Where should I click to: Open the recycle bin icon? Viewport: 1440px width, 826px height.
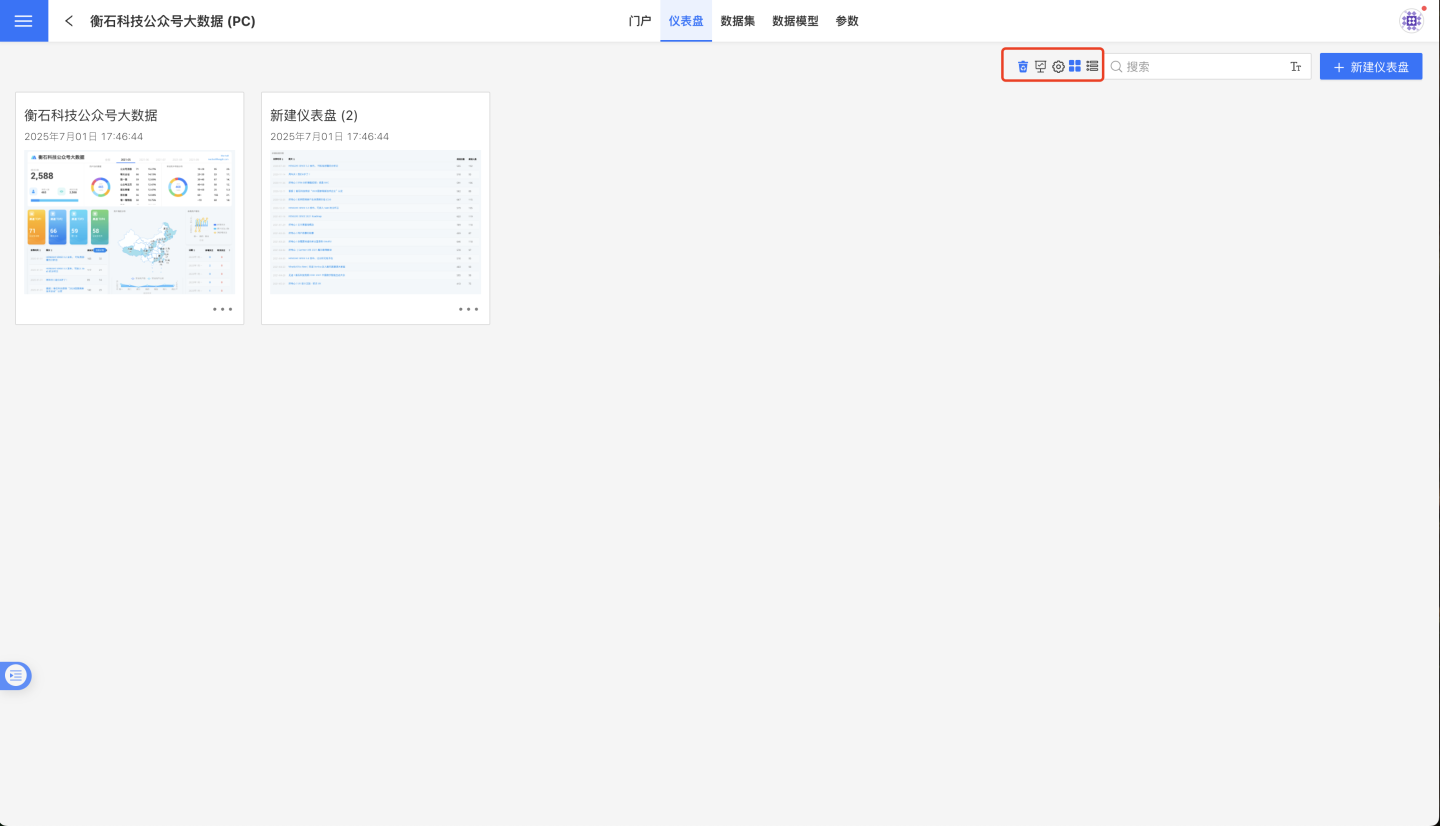[x=1023, y=67]
